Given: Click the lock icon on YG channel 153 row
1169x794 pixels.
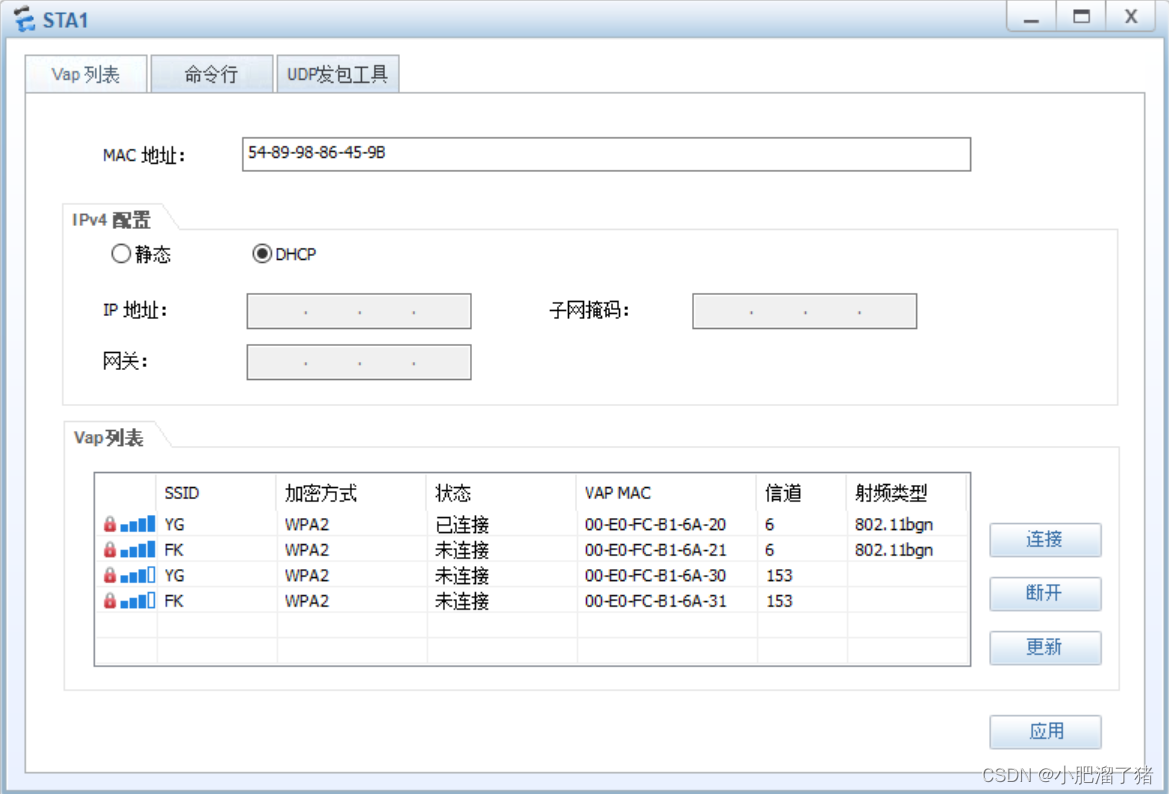Looking at the screenshot, I should [110, 575].
